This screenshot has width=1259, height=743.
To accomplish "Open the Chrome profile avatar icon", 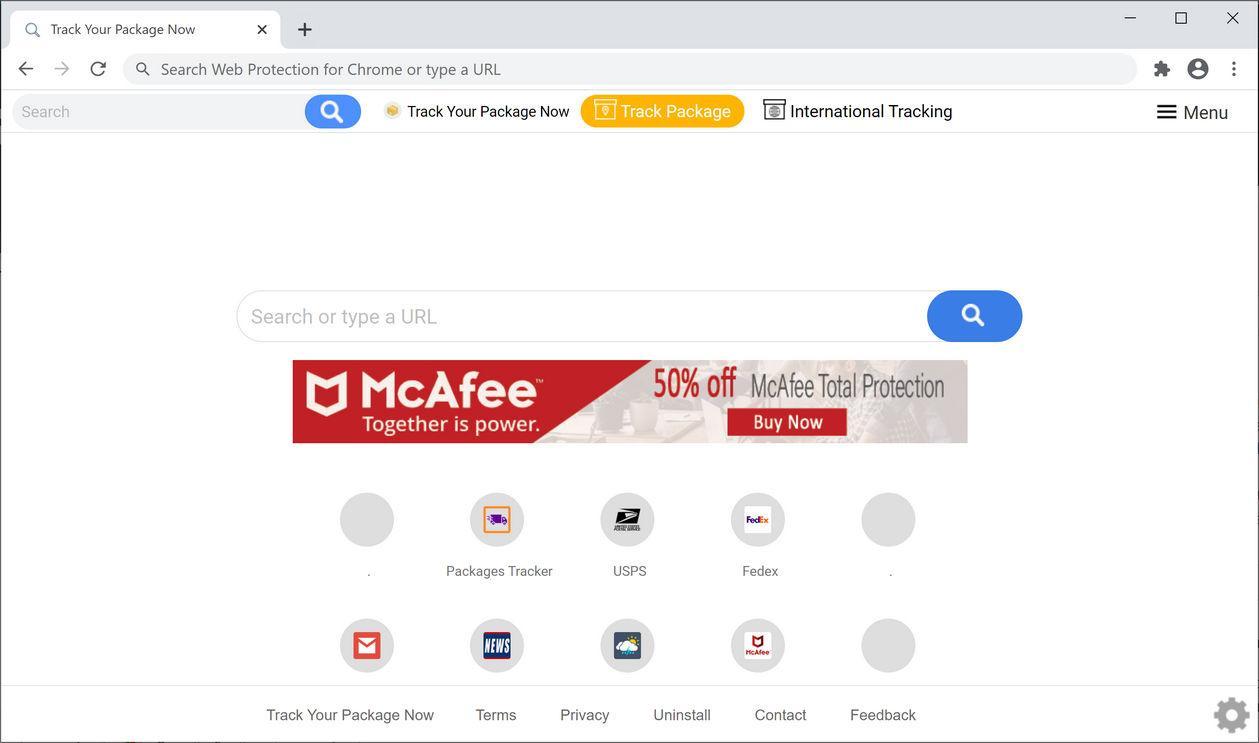I will [1198, 69].
